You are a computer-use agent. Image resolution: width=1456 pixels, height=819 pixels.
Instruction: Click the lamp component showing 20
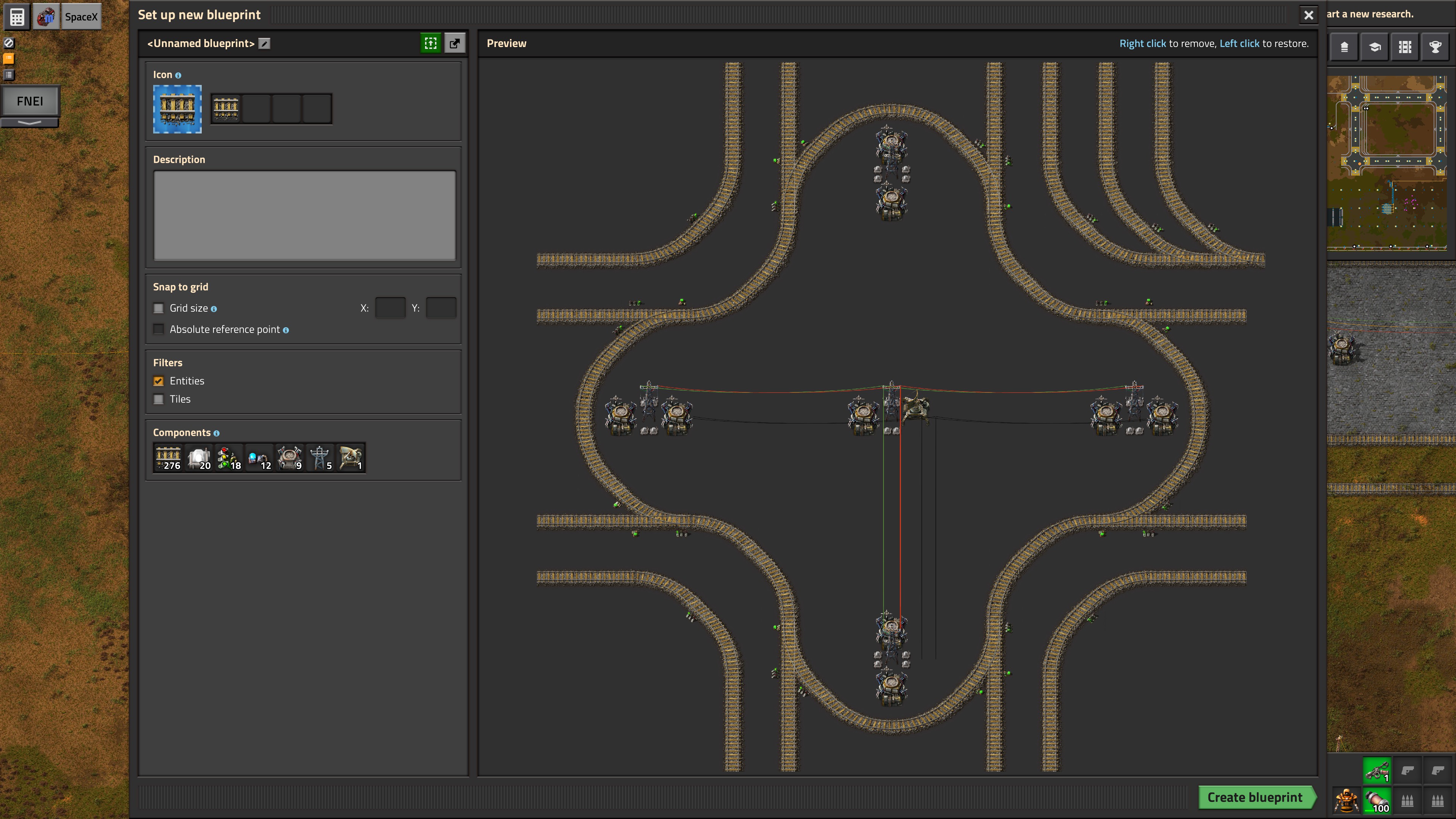pyautogui.click(x=199, y=458)
